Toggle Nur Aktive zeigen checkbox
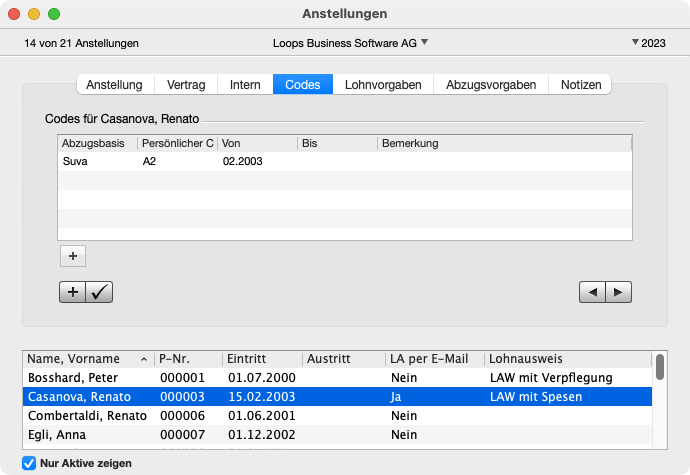The width and height of the screenshot is (690, 475). tap(29, 463)
